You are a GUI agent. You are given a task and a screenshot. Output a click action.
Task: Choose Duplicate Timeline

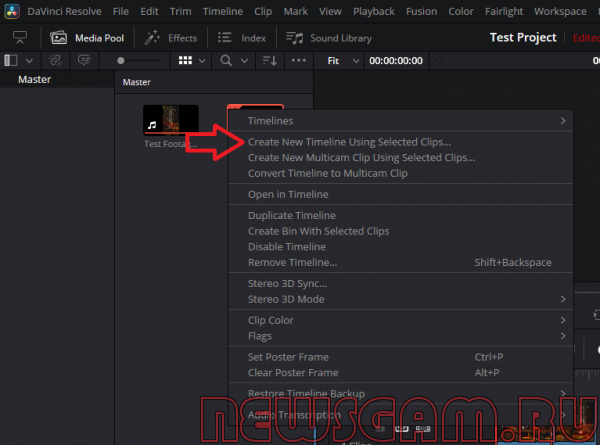click(401, 215)
